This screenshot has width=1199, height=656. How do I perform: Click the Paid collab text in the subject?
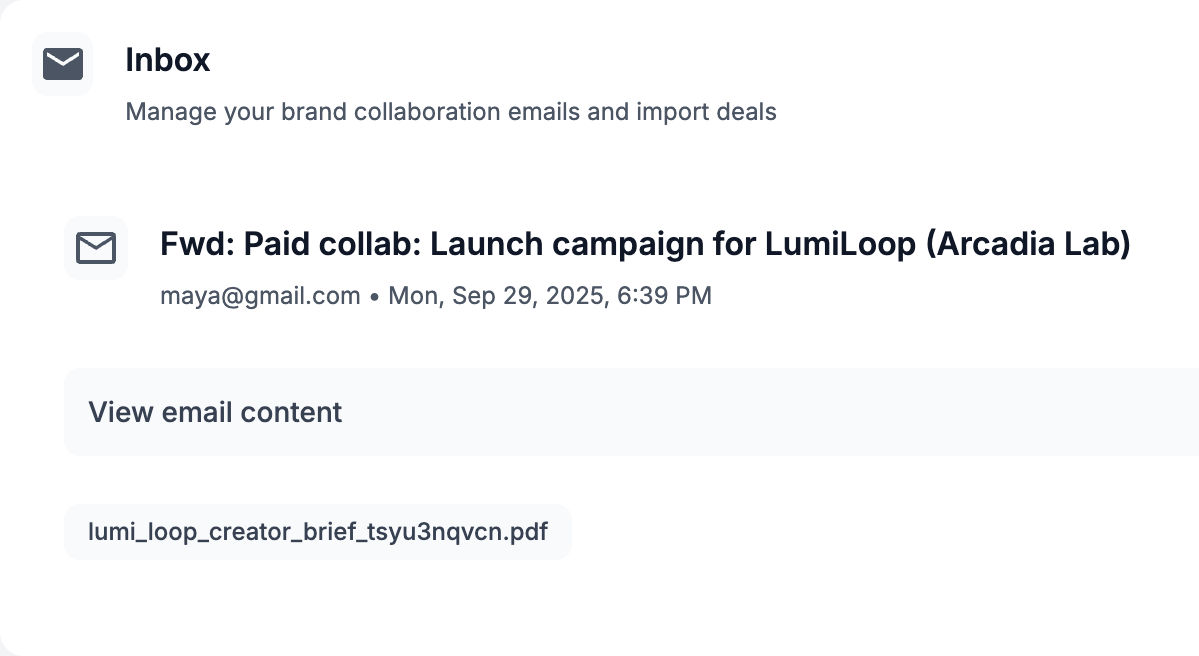coord(327,244)
